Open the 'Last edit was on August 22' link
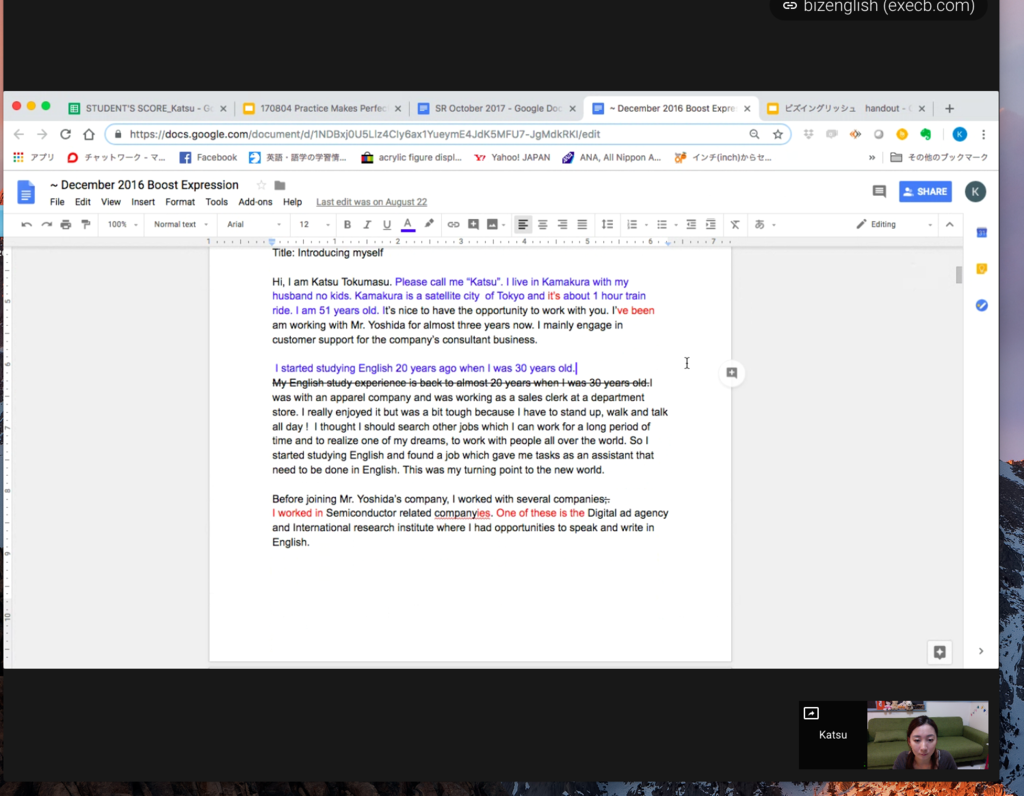 [371, 202]
